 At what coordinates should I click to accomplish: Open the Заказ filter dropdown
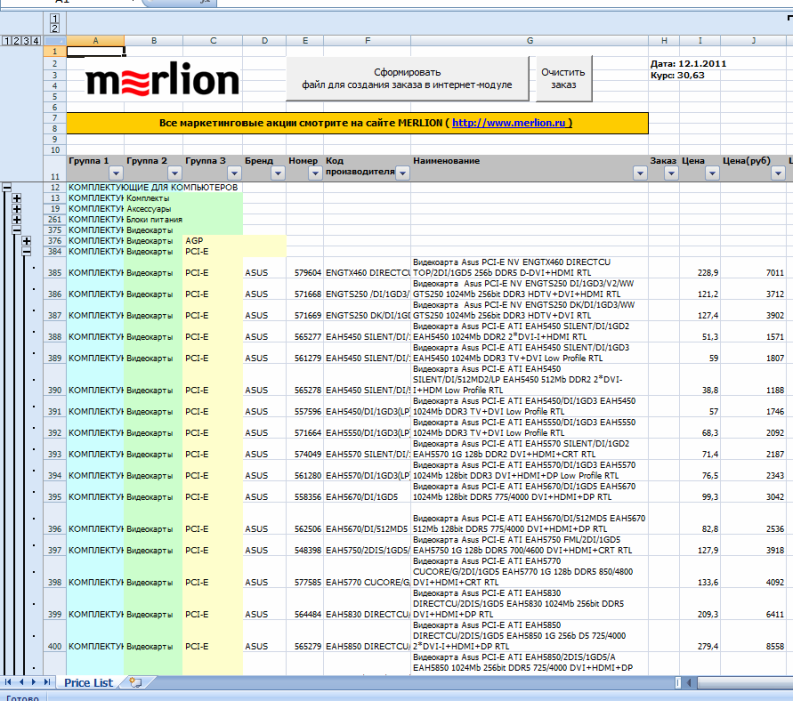[671, 173]
